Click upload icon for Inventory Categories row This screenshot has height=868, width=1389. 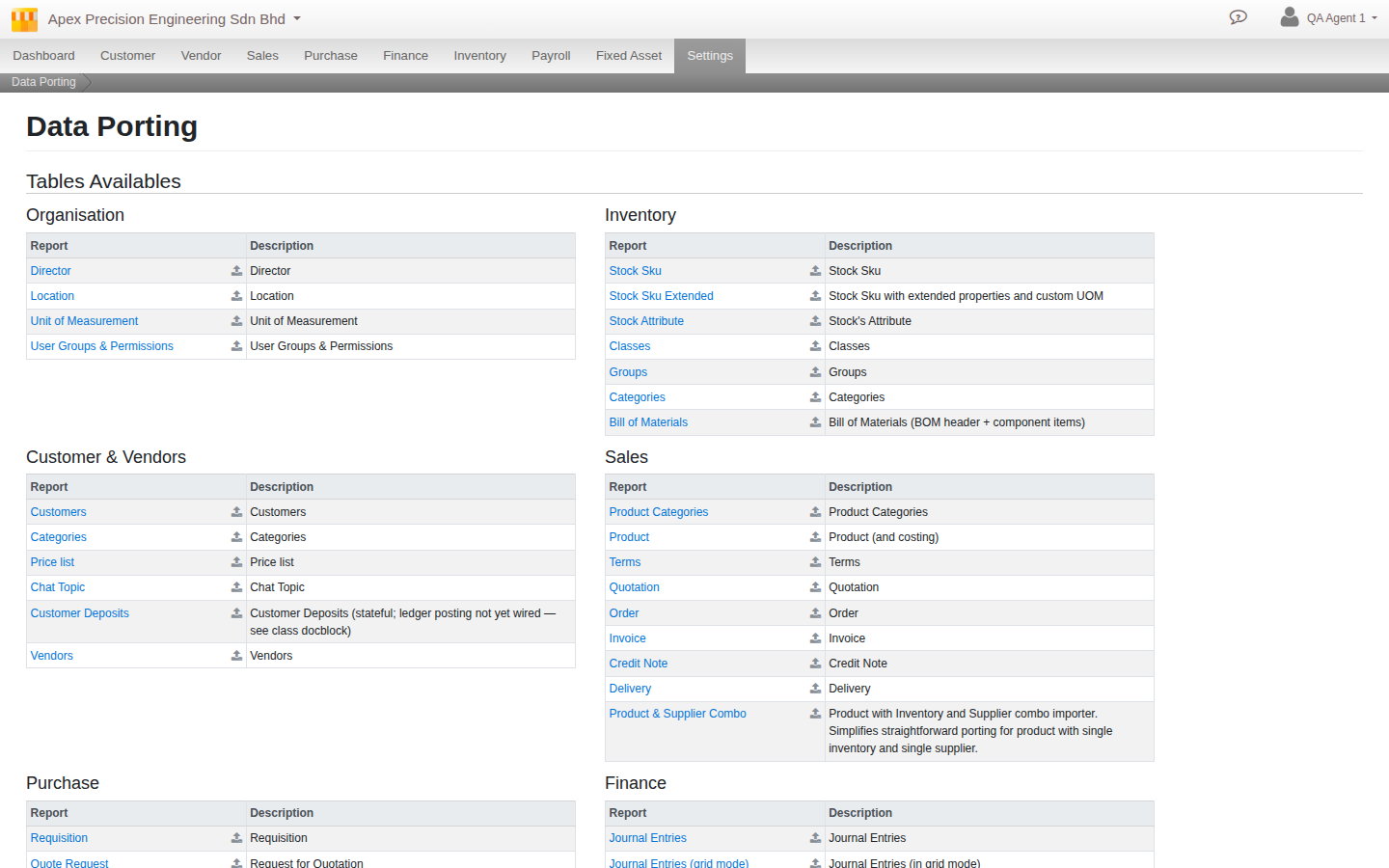(815, 397)
